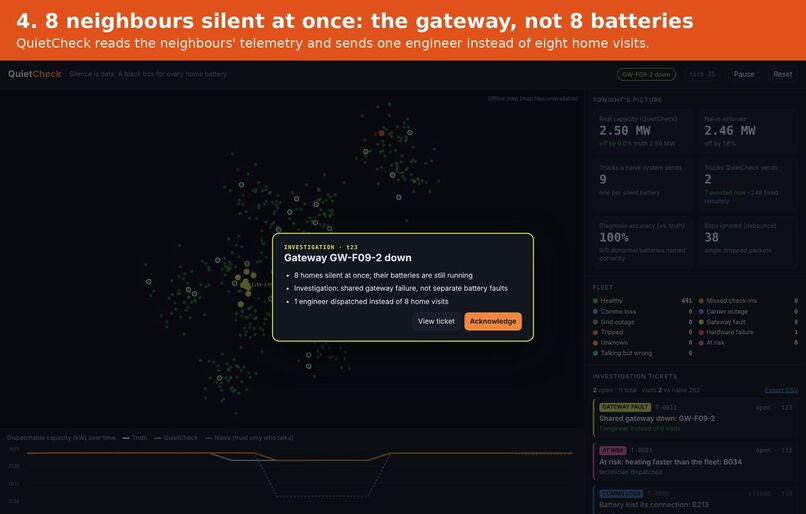Screen dimensions: 806x514
Task: Click the QuietCheck series in chart legend
Action: point(176,438)
